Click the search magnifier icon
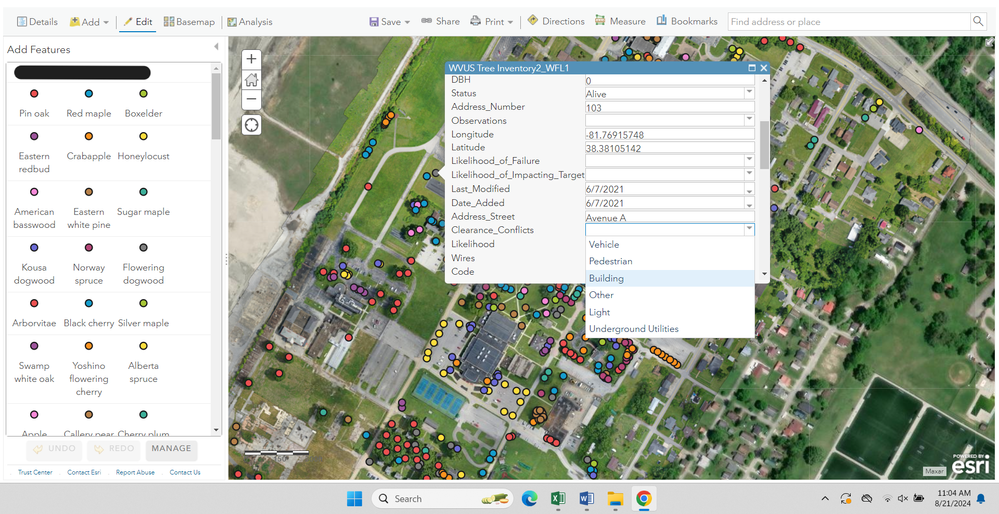 978,22
